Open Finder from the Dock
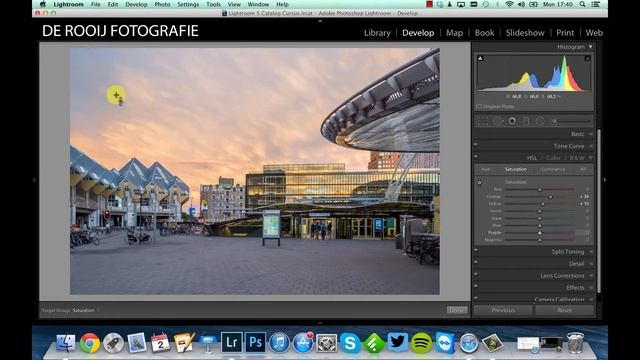The height and width of the screenshot is (360, 640). point(66,343)
